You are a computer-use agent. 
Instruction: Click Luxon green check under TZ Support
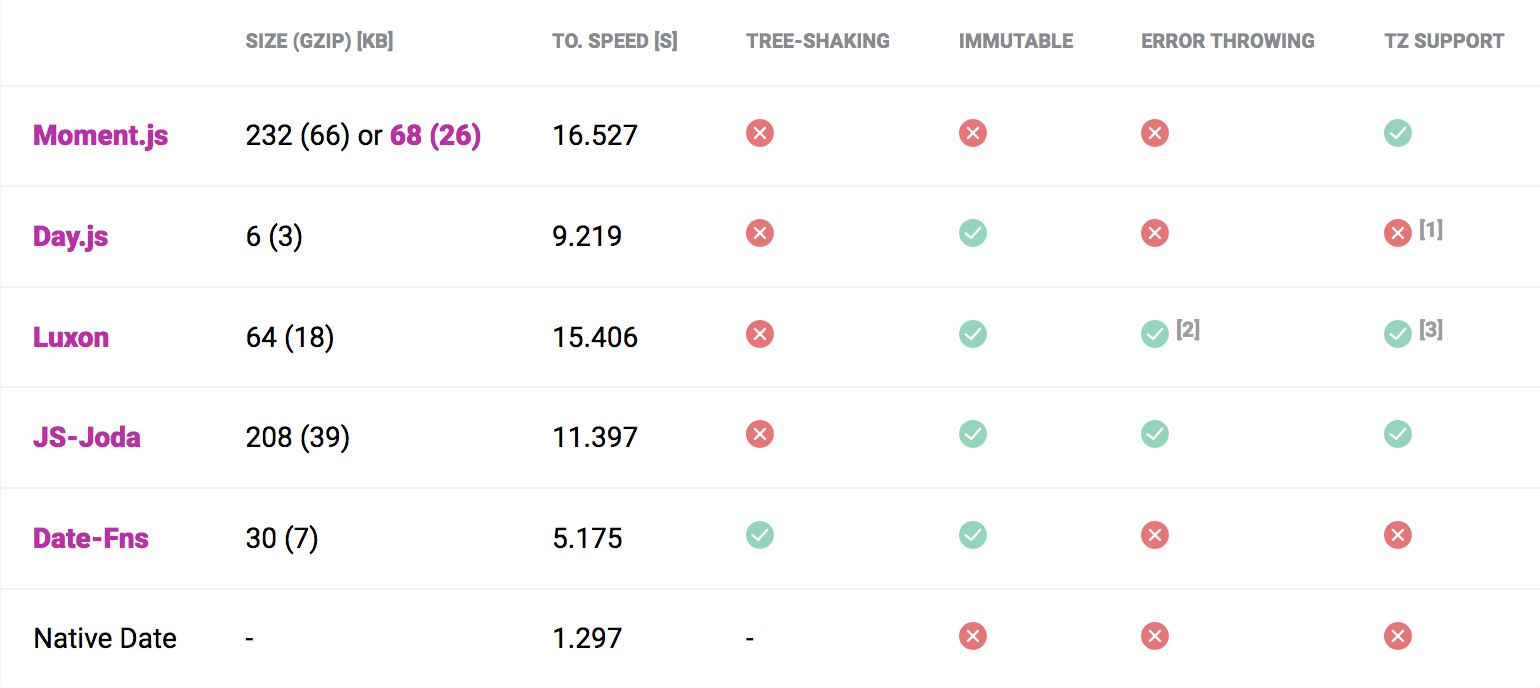[1398, 334]
